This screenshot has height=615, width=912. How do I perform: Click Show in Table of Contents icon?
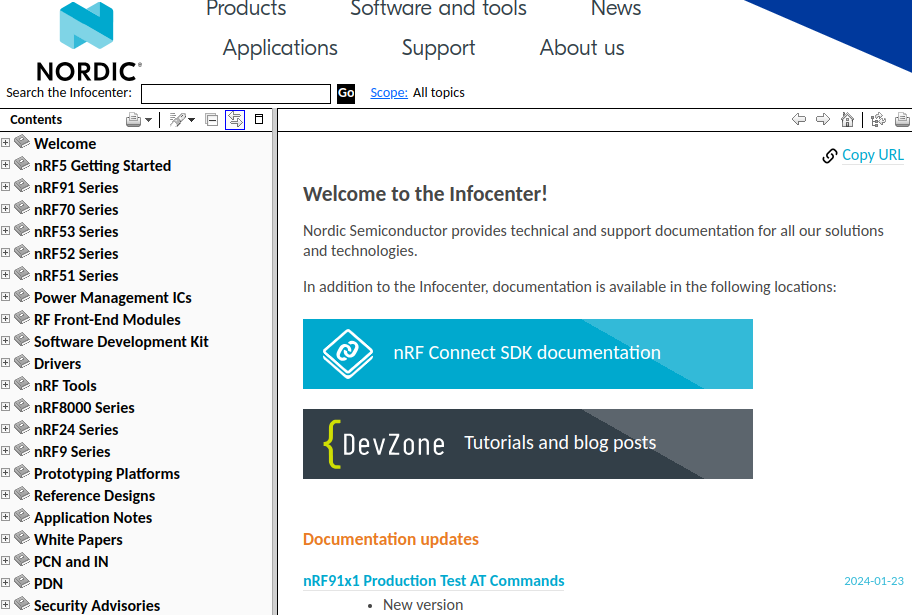[878, 120]
